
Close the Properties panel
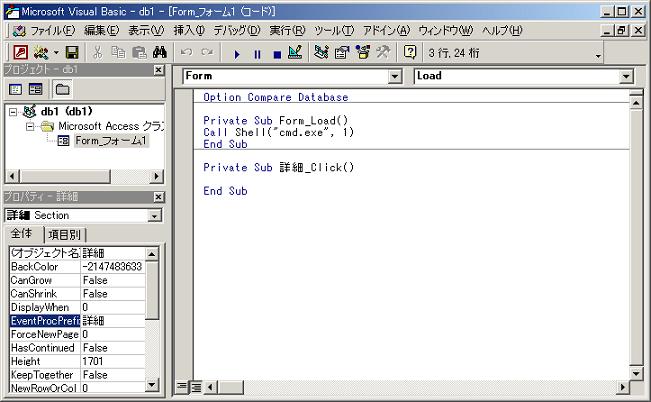tap(159, 197)
